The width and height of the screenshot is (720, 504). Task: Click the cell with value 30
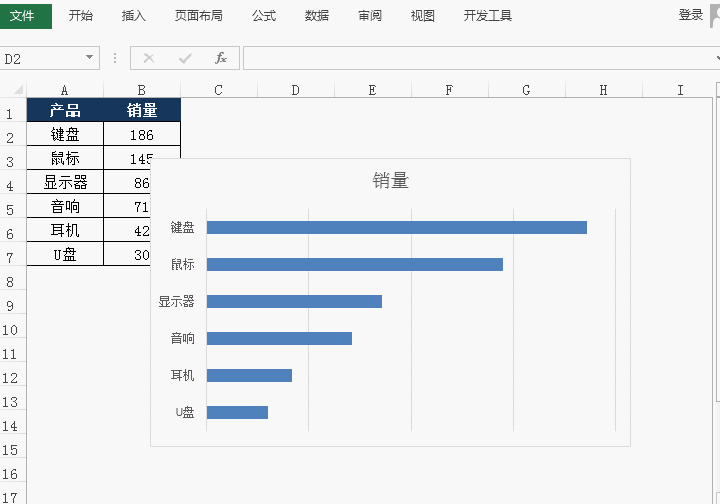(128, 254)
